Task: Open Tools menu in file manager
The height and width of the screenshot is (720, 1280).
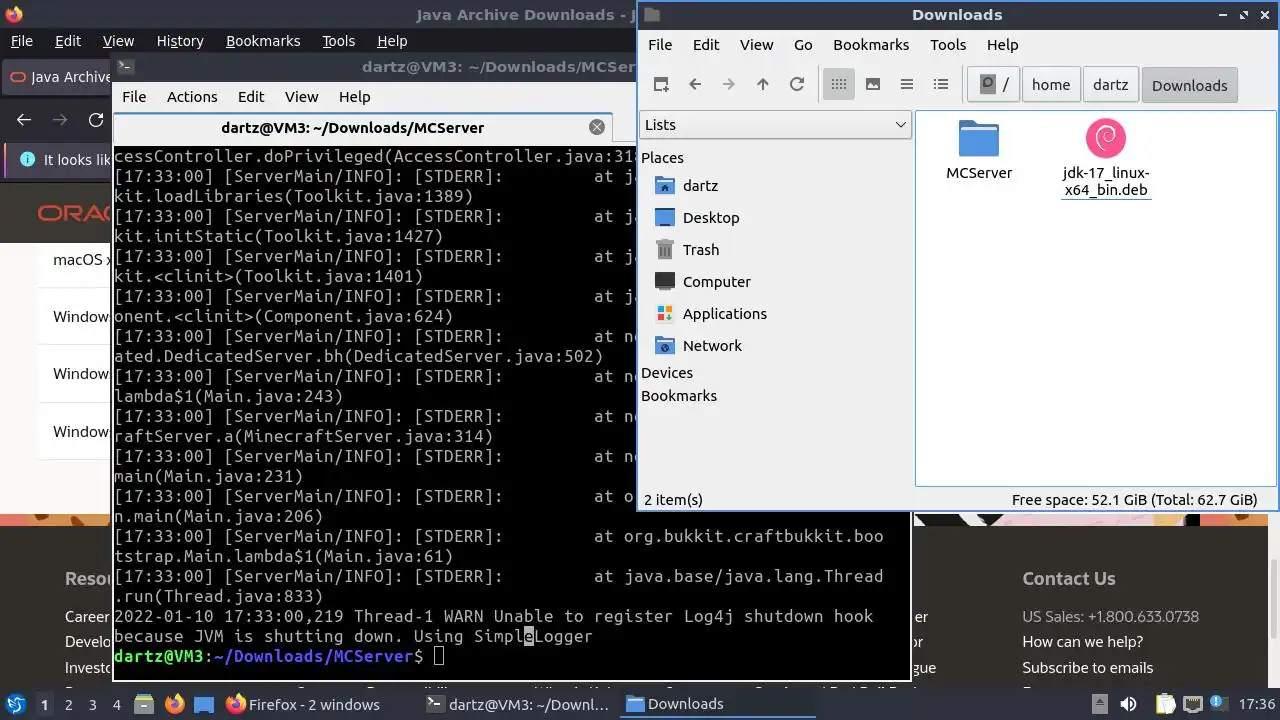Action: 948,45
